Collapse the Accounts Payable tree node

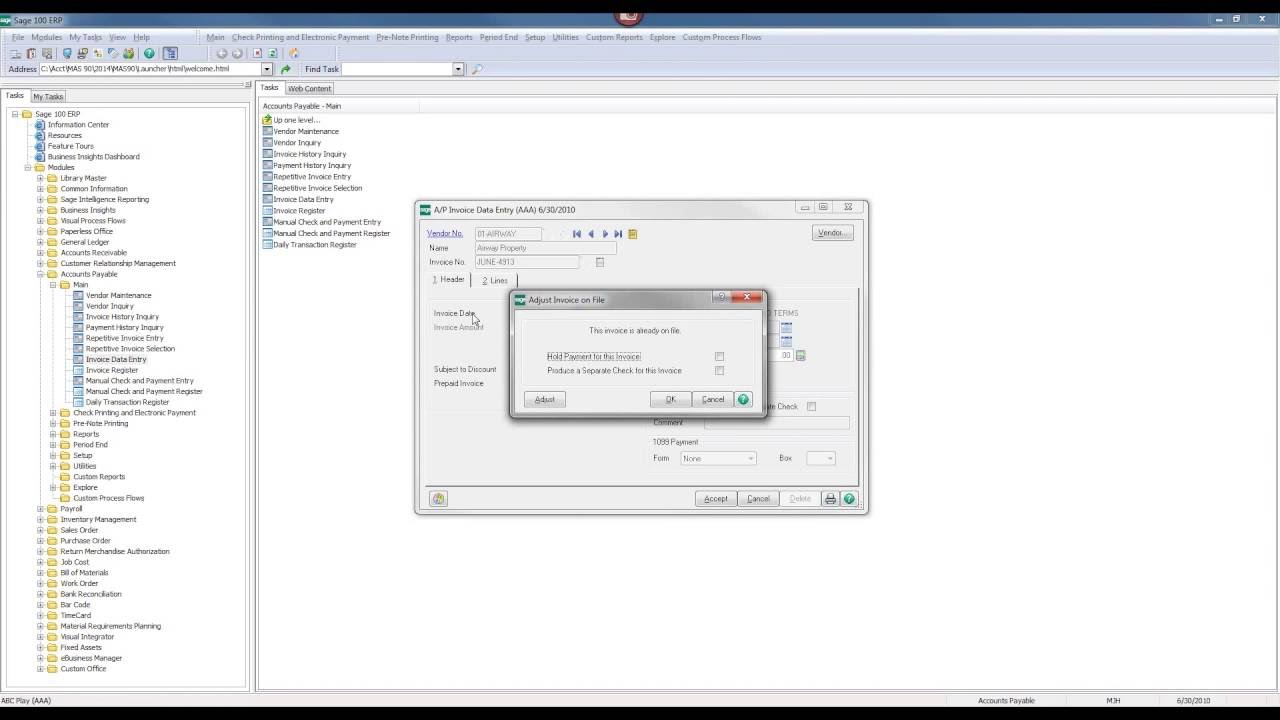[x=41, y=274]
